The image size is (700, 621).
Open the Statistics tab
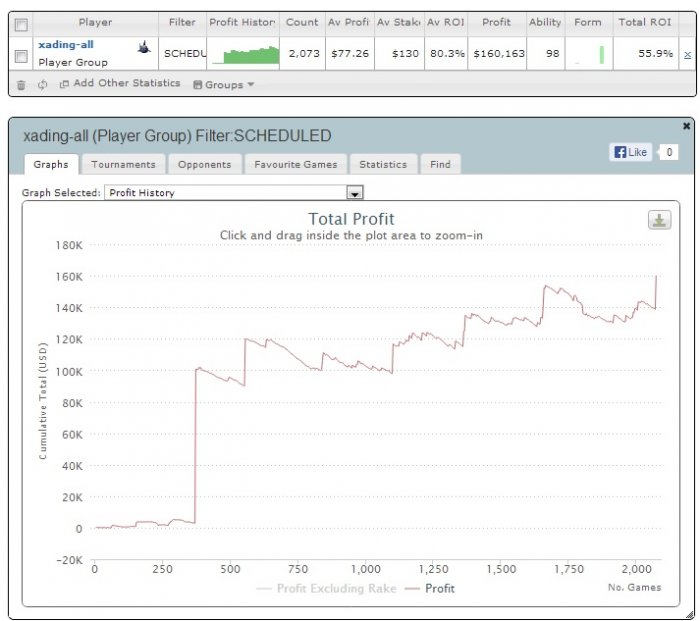[x=383, y=164]
